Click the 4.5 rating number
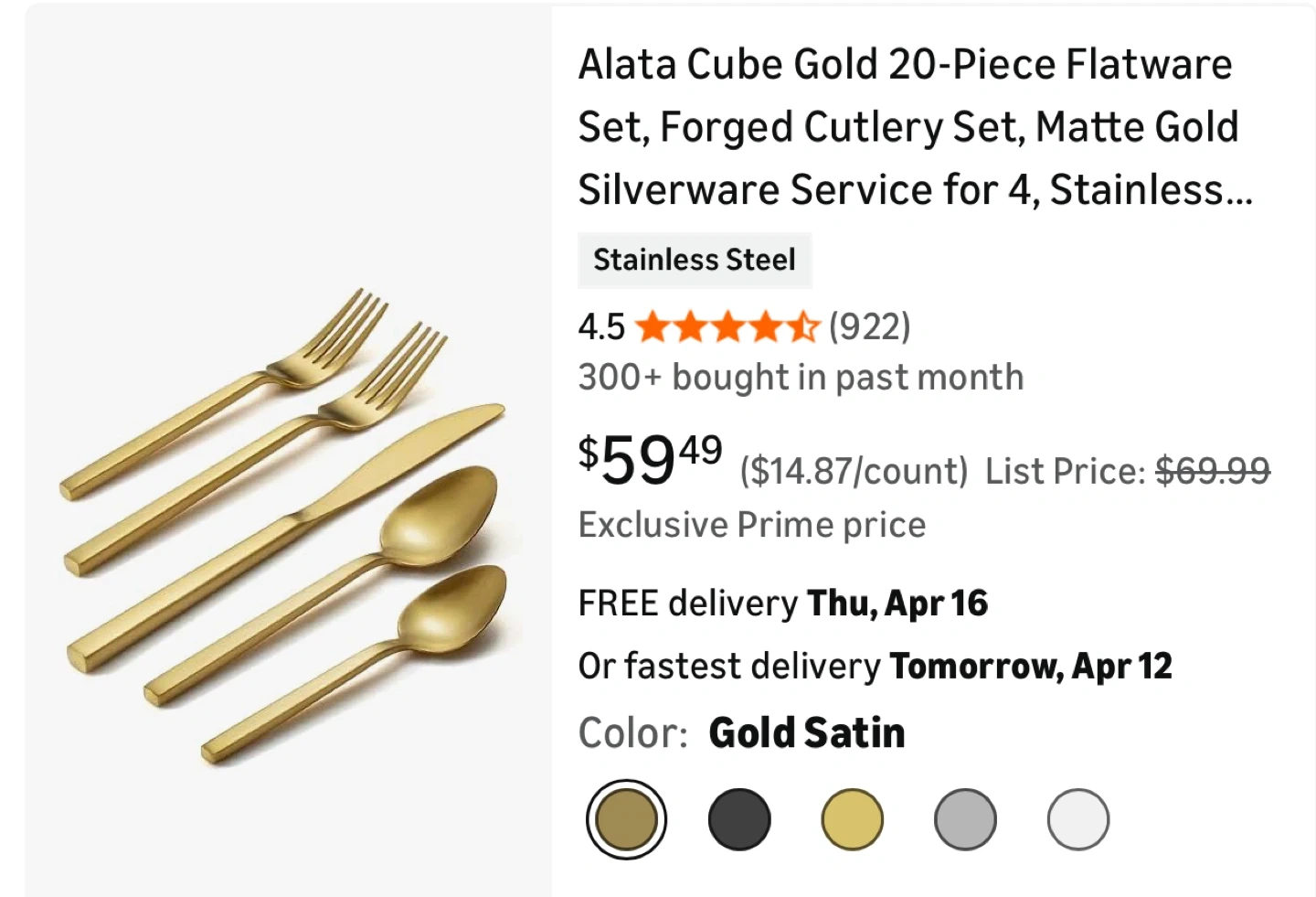 [x=601, y=326]
